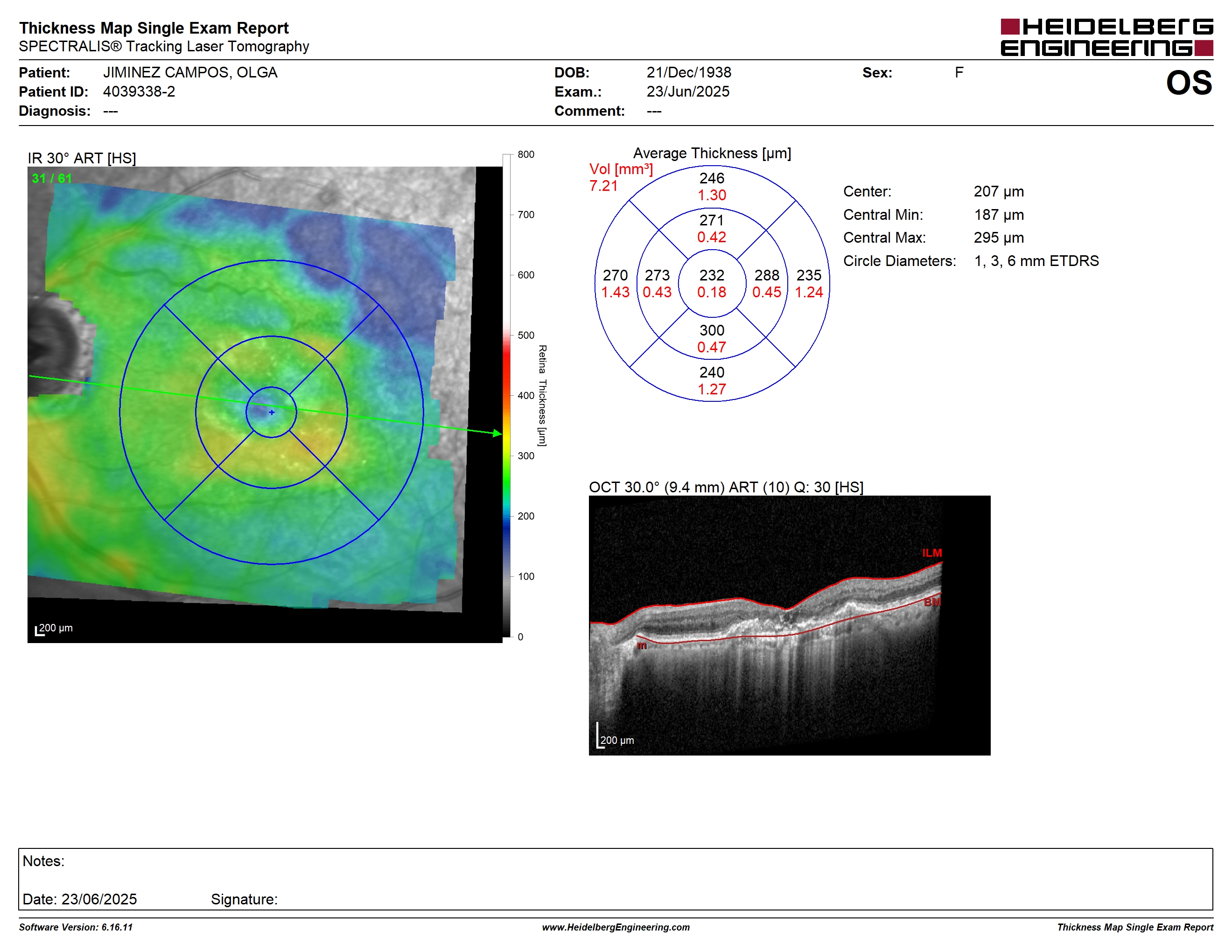Click the fovea center cross marker
The width and height of the screenshot is (1232, 952).
271,412
